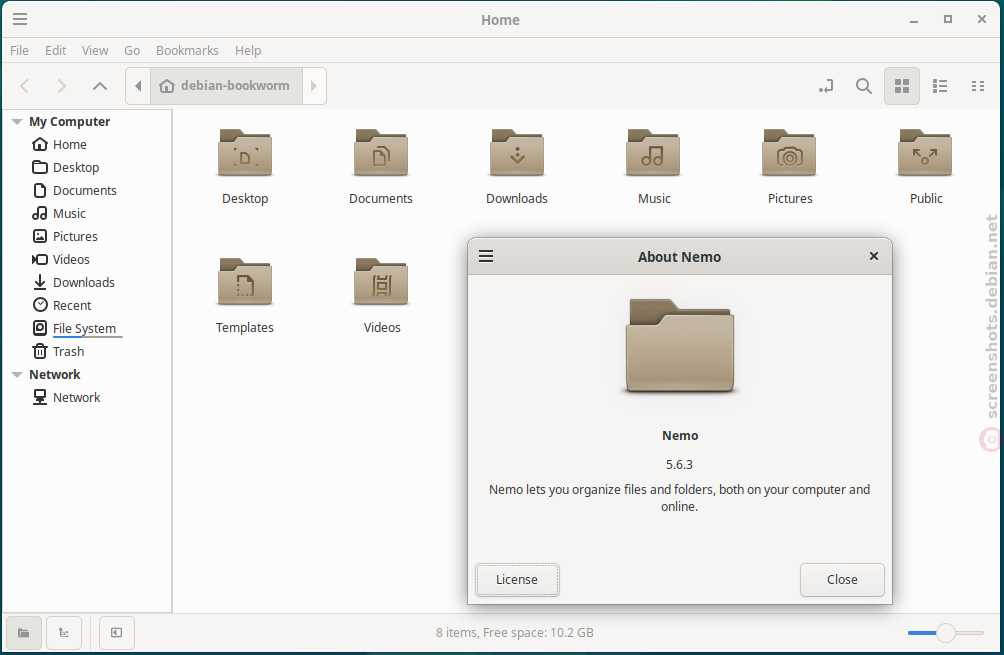
Task: Open the Help menu
Action: (x=248, y=51)
